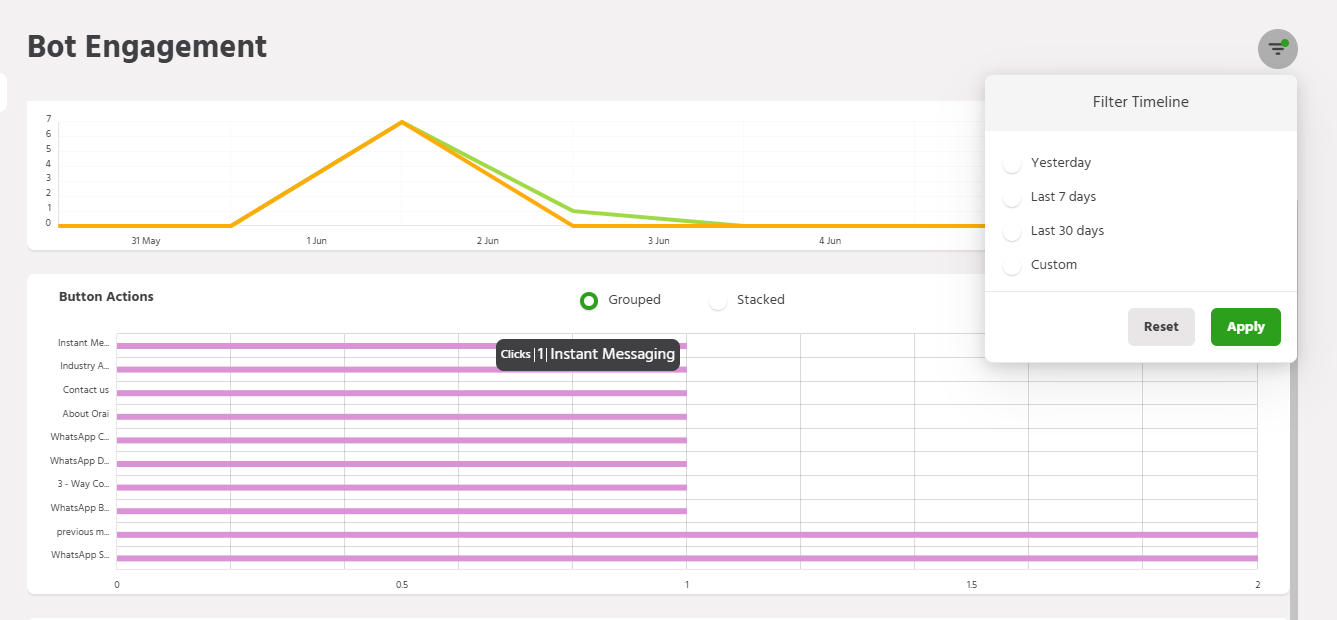Viewport: 1337px width, 620px height.
Task: Choose the Last 7 days filter
Action: point(1013,197)
